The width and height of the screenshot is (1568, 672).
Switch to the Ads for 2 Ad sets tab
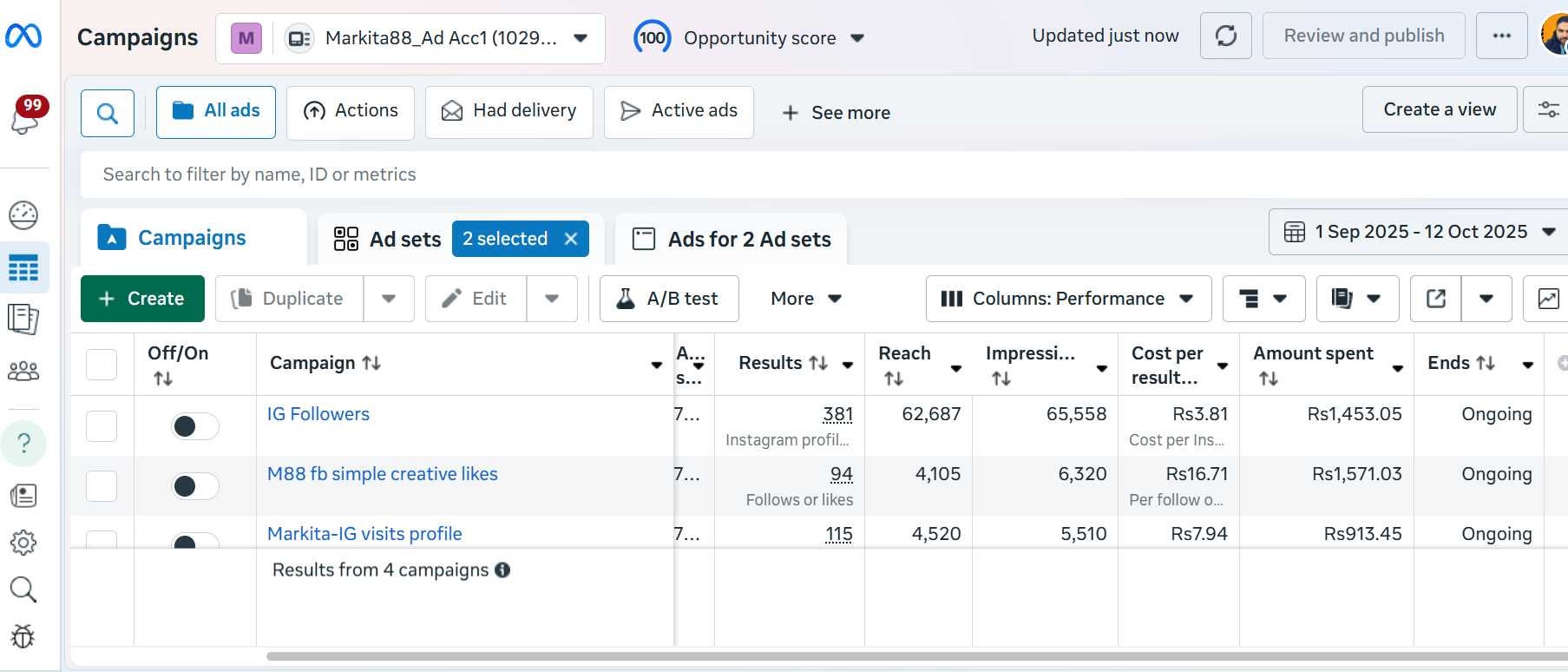(732, 239)
